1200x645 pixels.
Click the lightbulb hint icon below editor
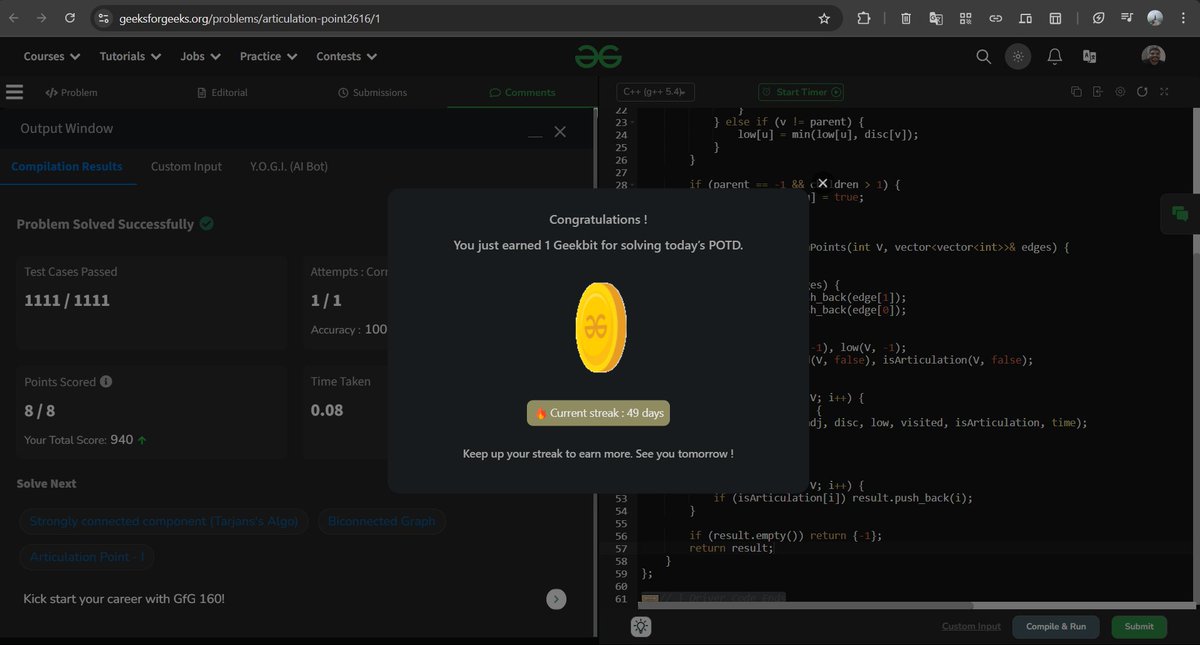pos(641,627)
